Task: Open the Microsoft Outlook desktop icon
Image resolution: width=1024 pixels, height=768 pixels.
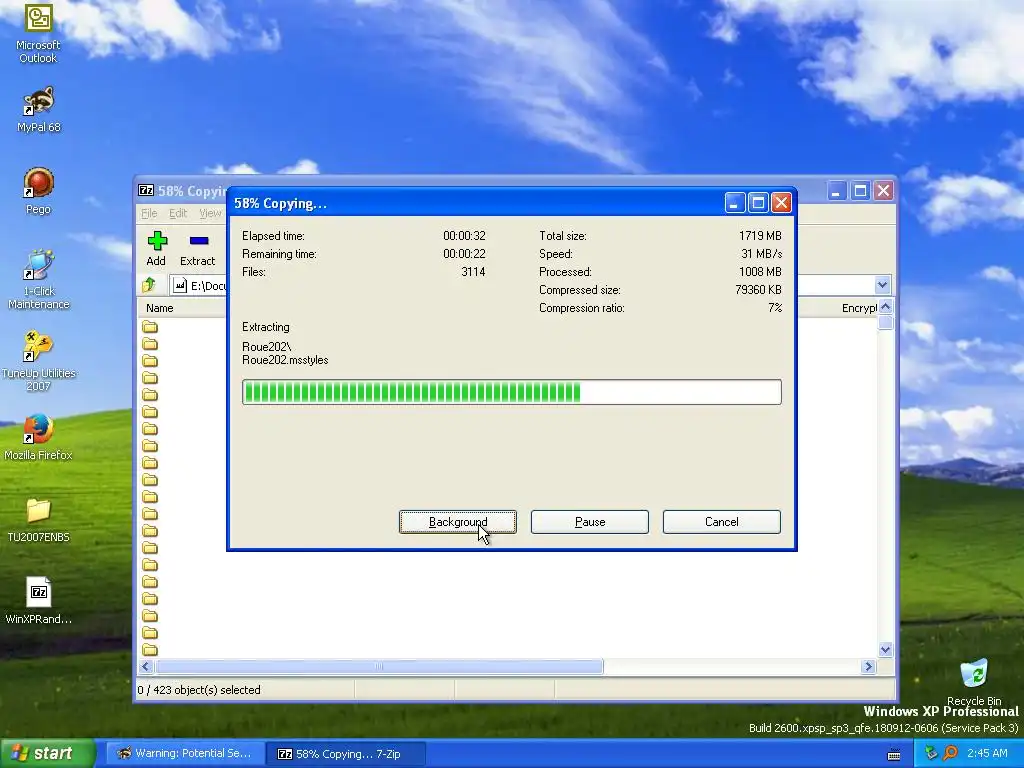Action: (38, 33)
